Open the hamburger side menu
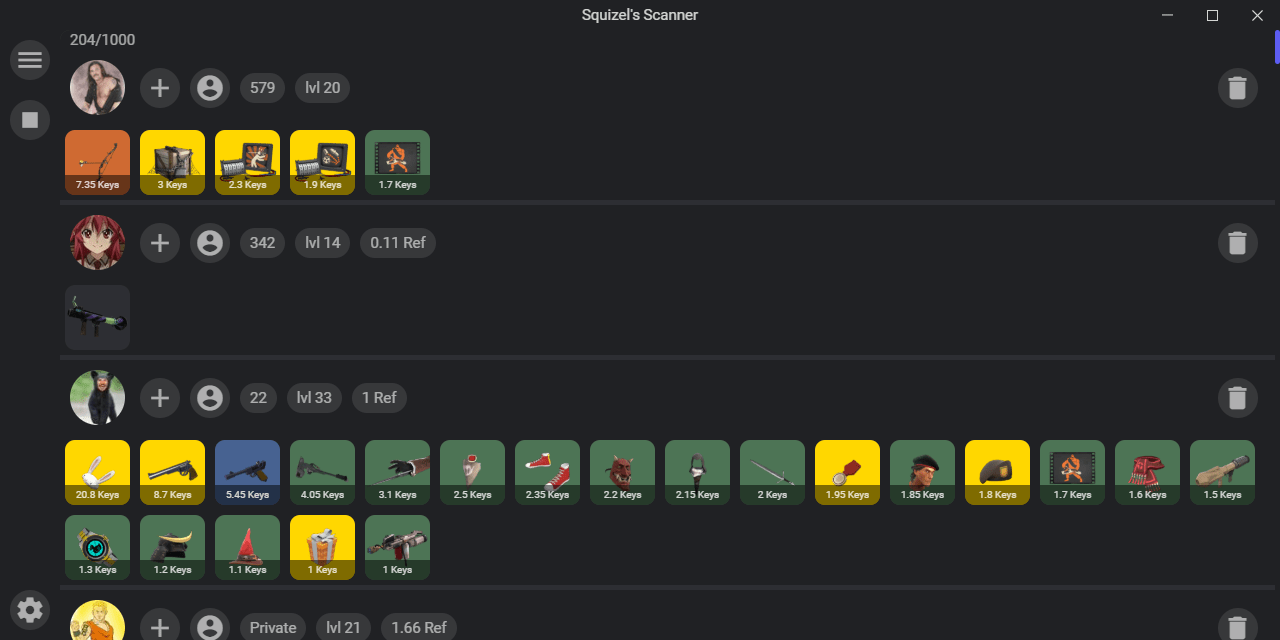This screenshot has width=1280, height=640. point(30,60)
